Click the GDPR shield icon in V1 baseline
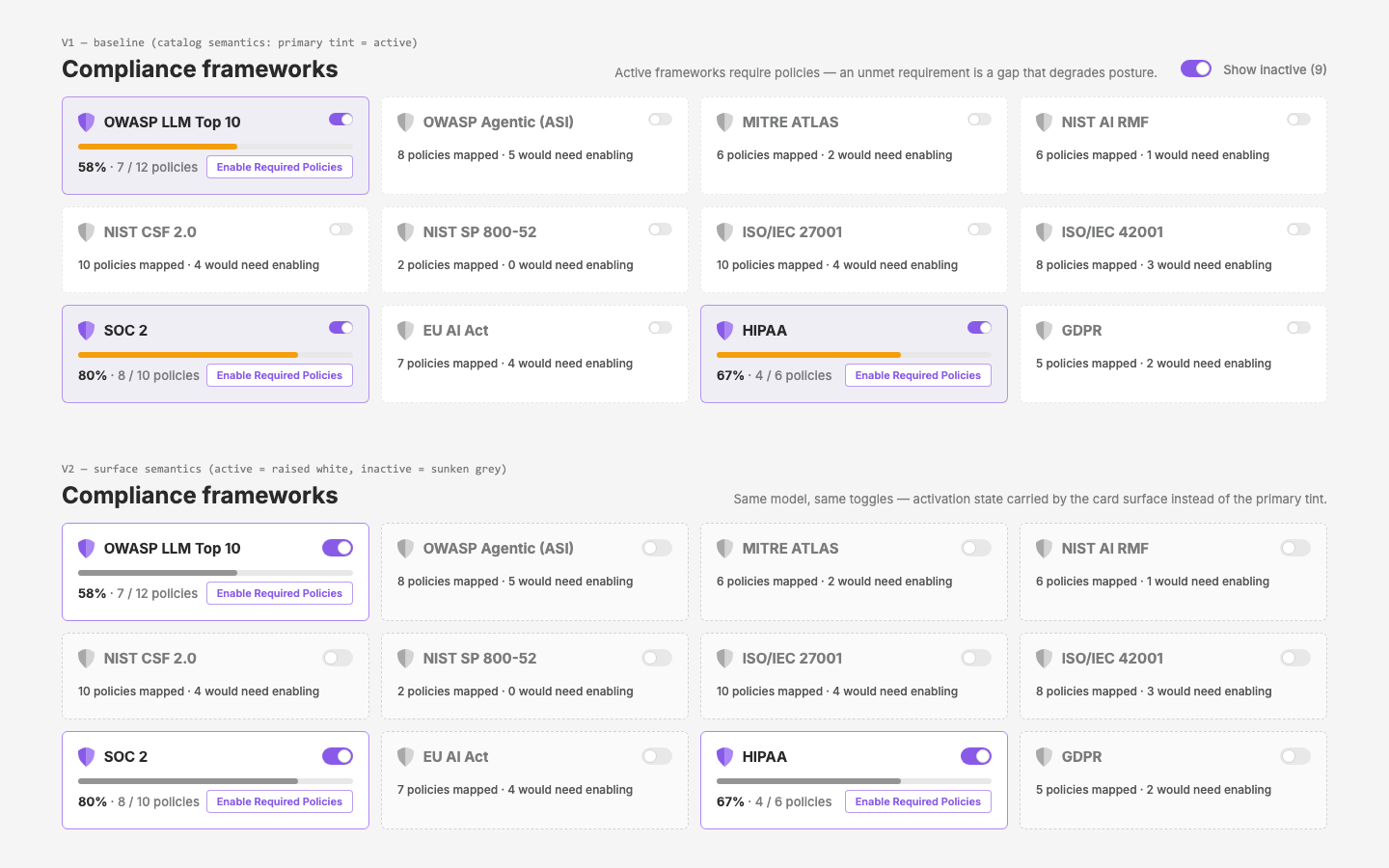Screen dimensions: 1389x868 pyautogui.click(x=1044, y=331)
